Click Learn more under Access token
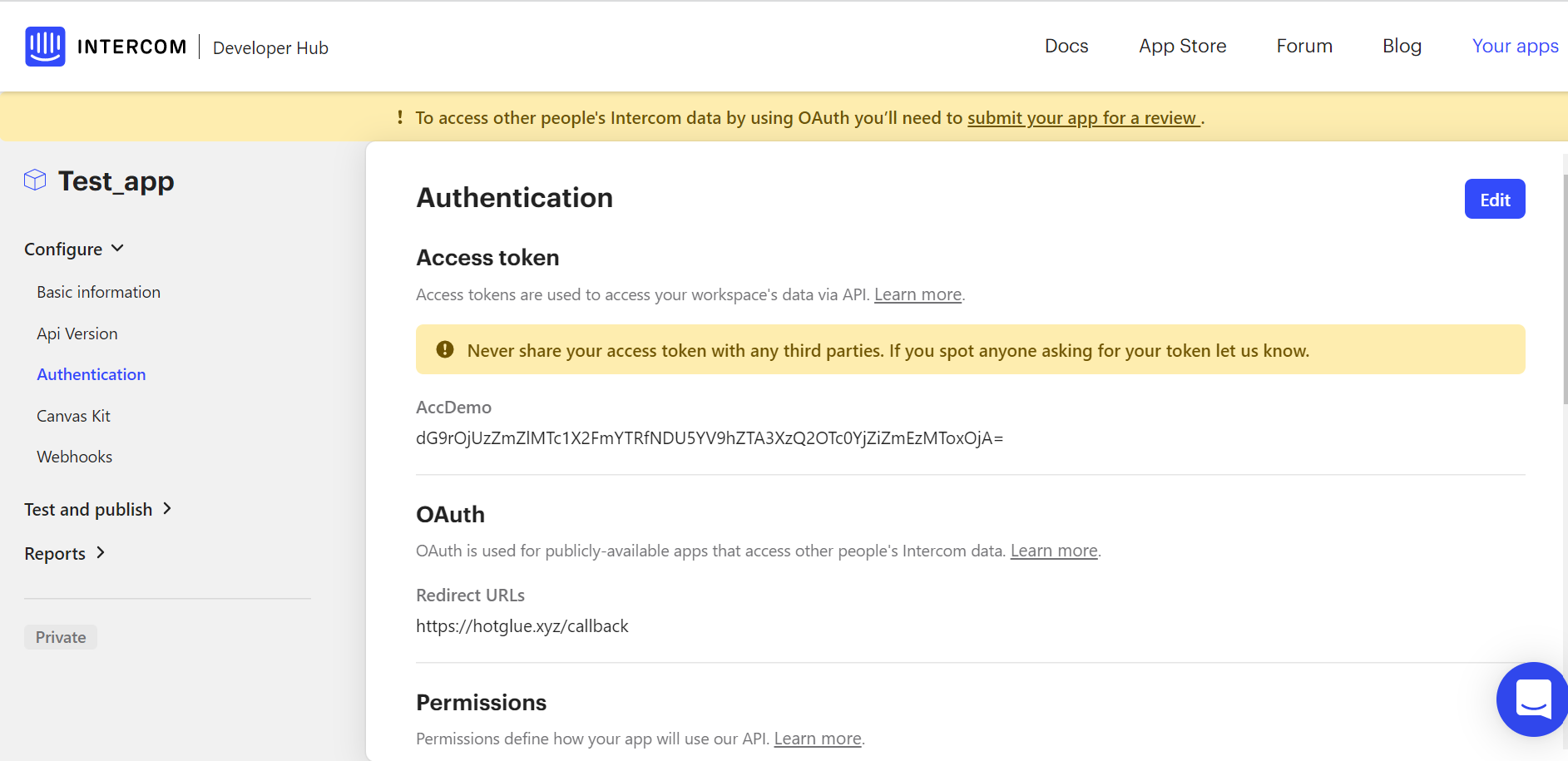1568x761 pixels. tap(918, 294)
